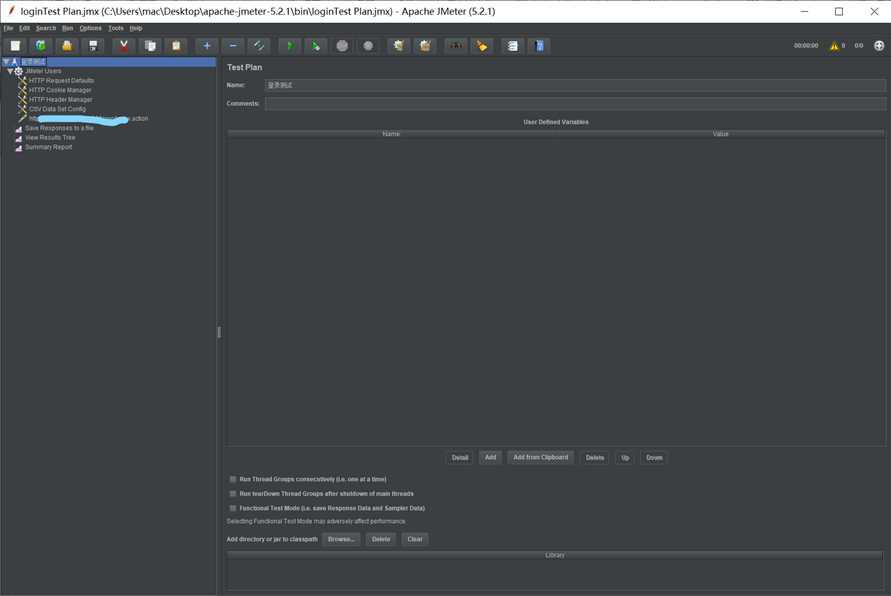Select View Results Tree in tree
This screenshot has height=596, width=891.
click(x=50, y=138)
